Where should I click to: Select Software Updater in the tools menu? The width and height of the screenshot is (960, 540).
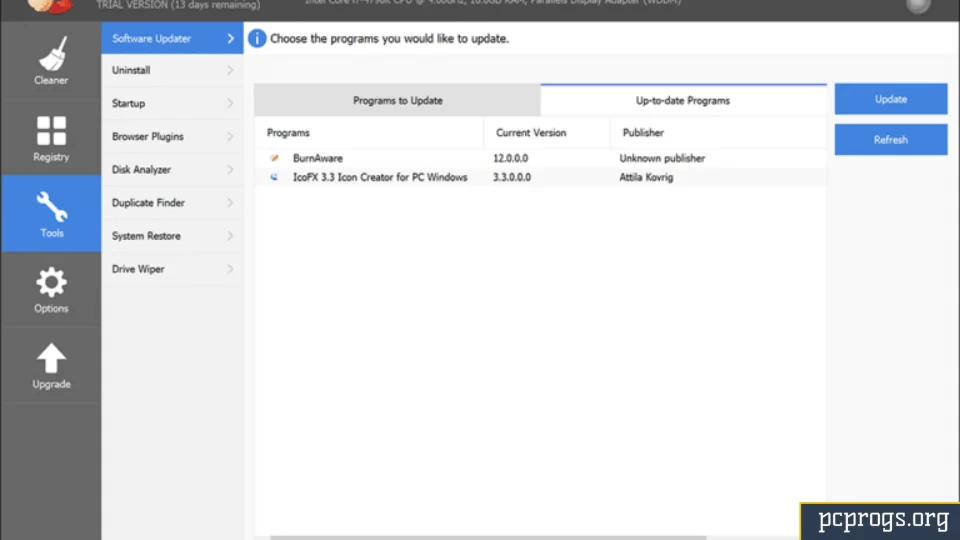(x=172, y=39)
